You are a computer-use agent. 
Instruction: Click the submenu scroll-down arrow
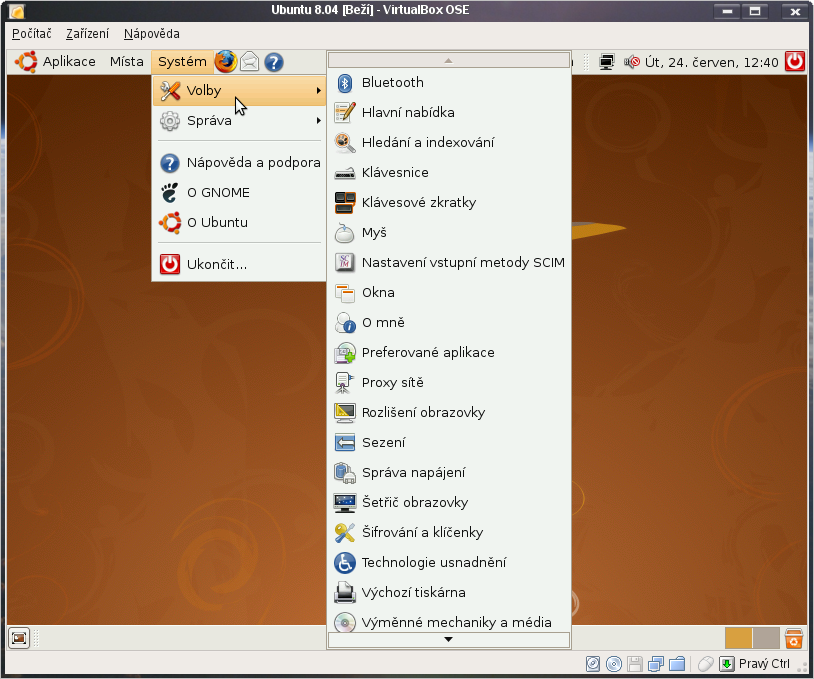(449, 640)
